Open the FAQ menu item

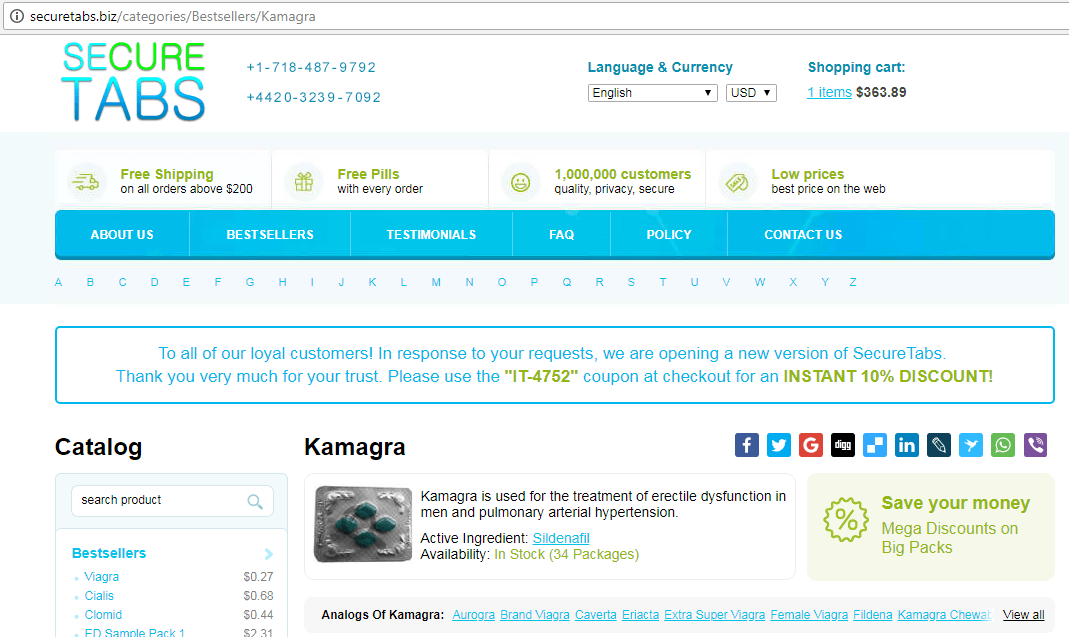coord(562,235)
